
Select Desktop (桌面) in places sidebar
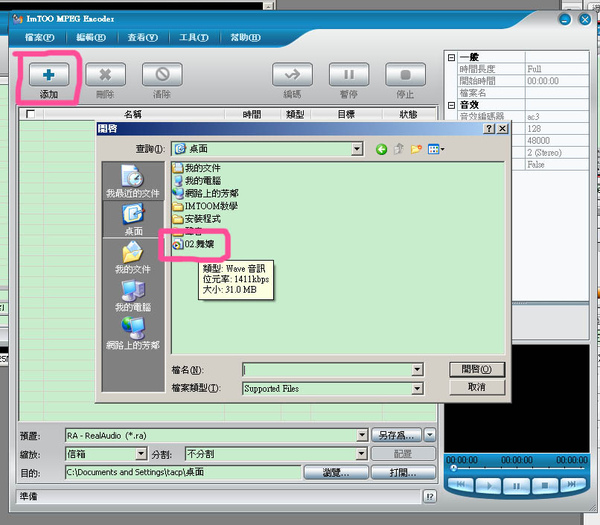coord(133,219)
